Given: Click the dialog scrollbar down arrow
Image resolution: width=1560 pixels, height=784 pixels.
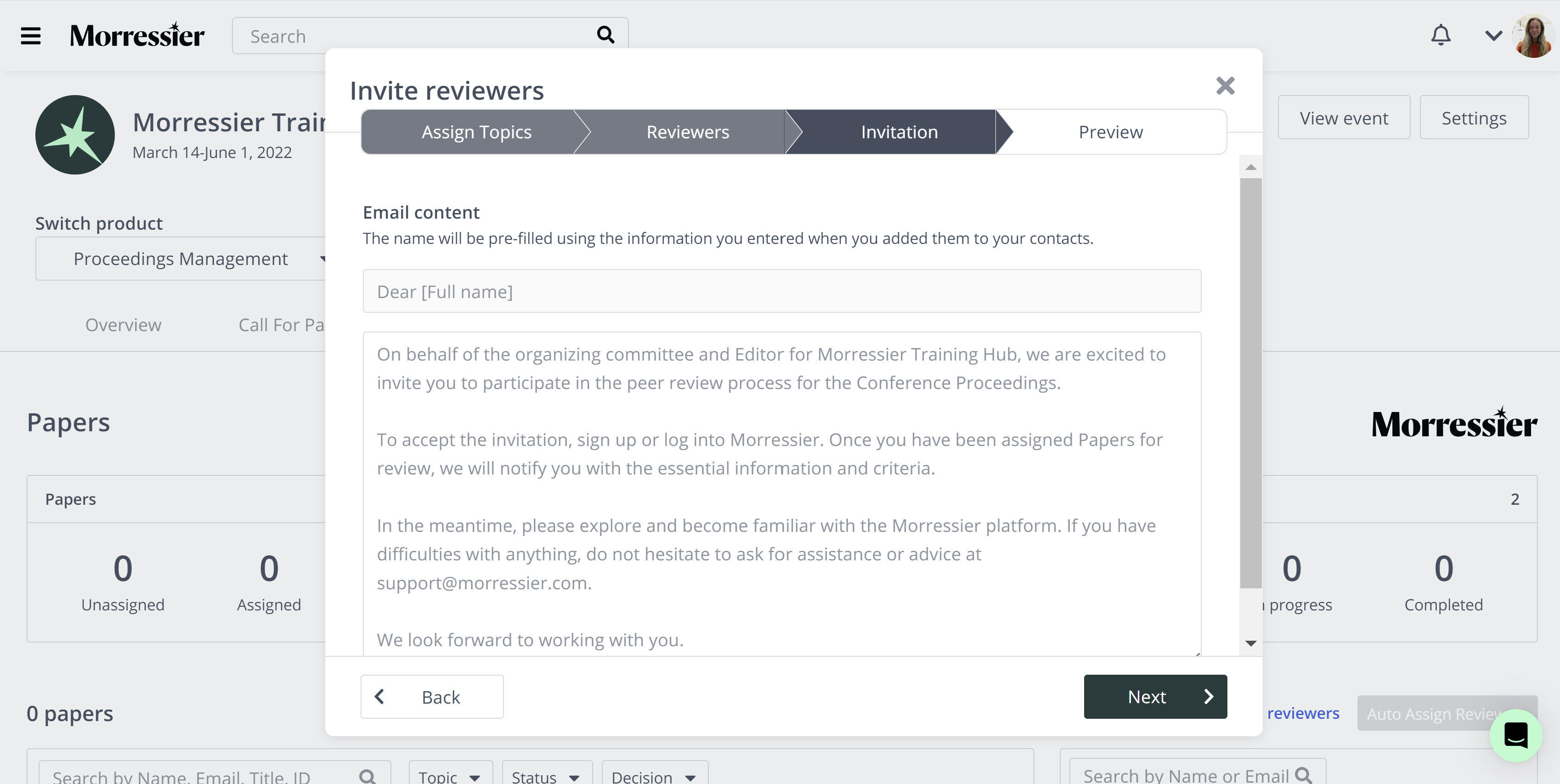Looking at the screenshot, I should pos(1250,643).
